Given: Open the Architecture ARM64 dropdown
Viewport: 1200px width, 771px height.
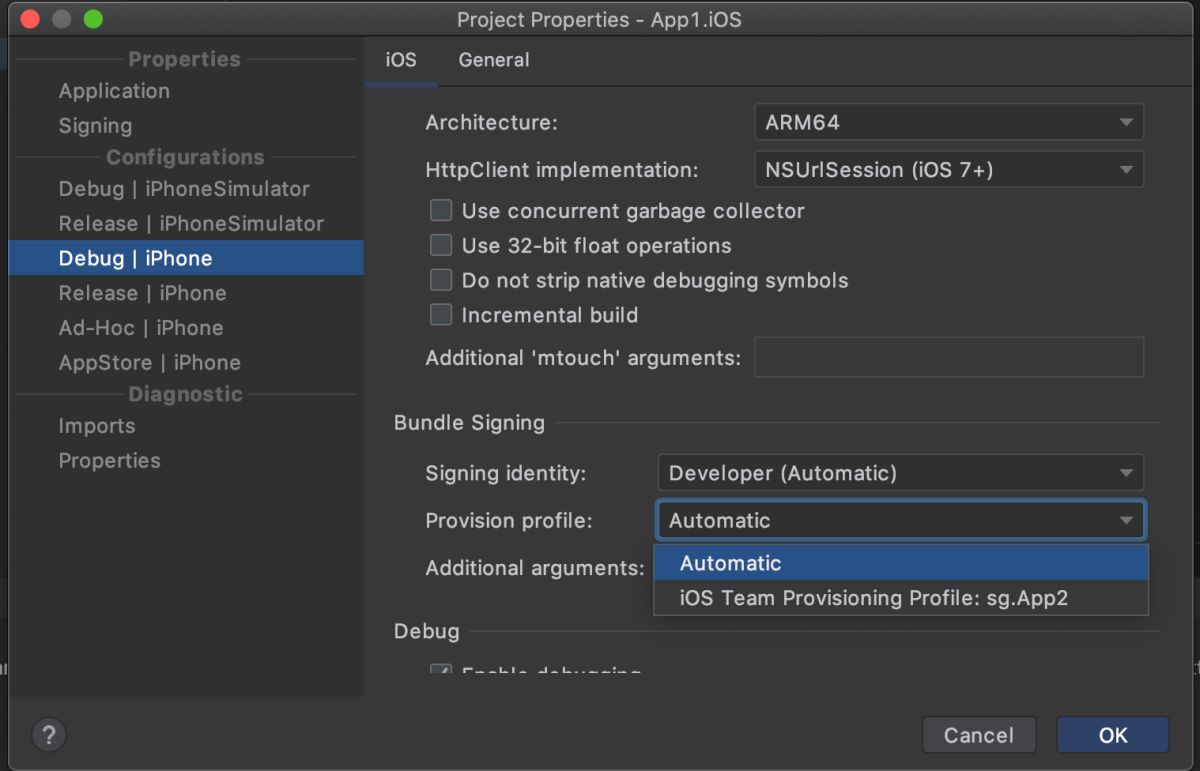Looking at the screenshot, I should click(948, 123).
